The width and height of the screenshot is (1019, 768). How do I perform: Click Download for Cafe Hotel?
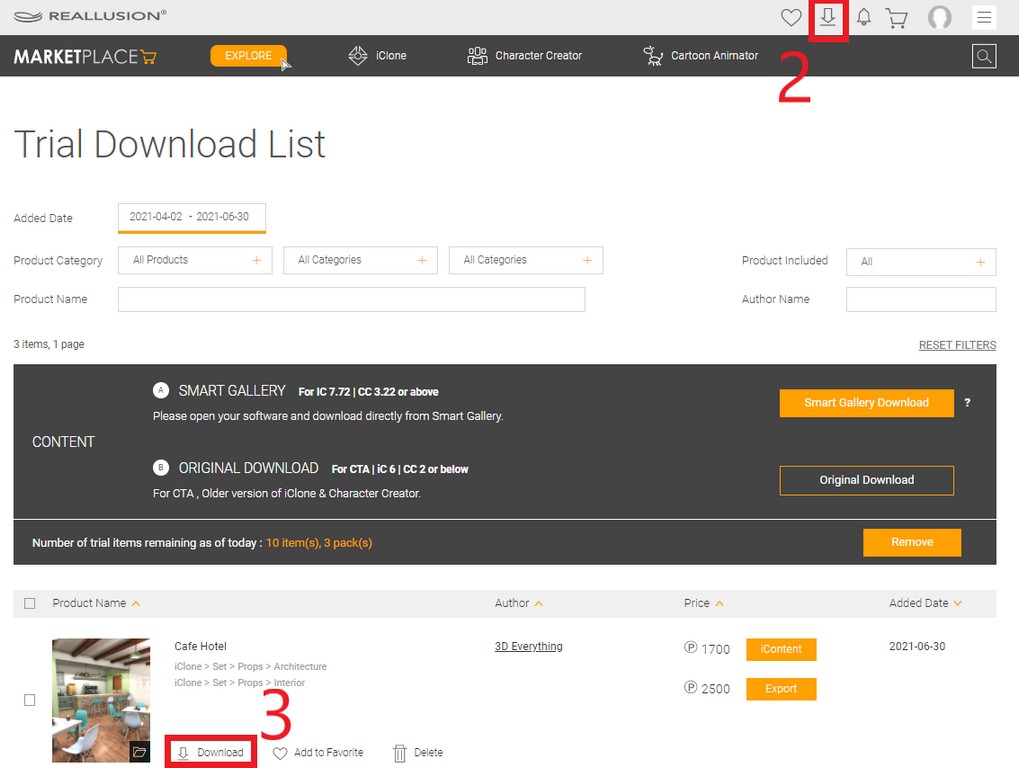pyautogui.click(x=211, y=752)
